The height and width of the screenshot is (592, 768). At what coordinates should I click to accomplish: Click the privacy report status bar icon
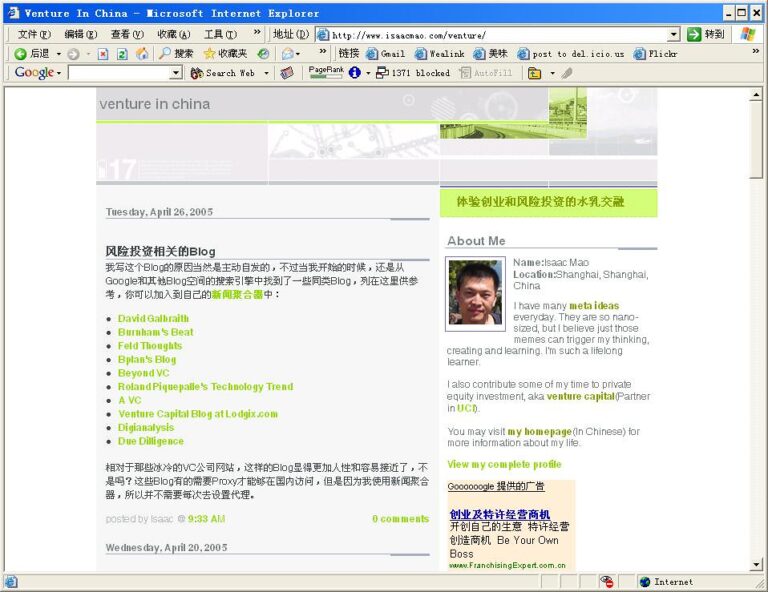tap(606, 582)
